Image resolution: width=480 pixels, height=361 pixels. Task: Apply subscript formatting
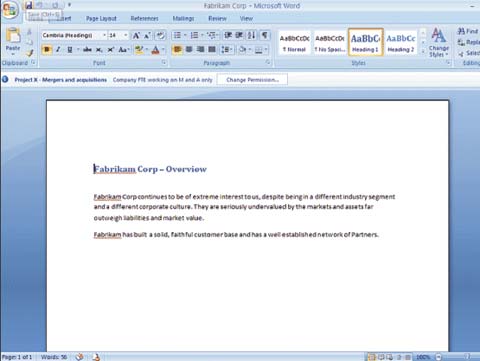pyautogui.click(x=99, y=50)
